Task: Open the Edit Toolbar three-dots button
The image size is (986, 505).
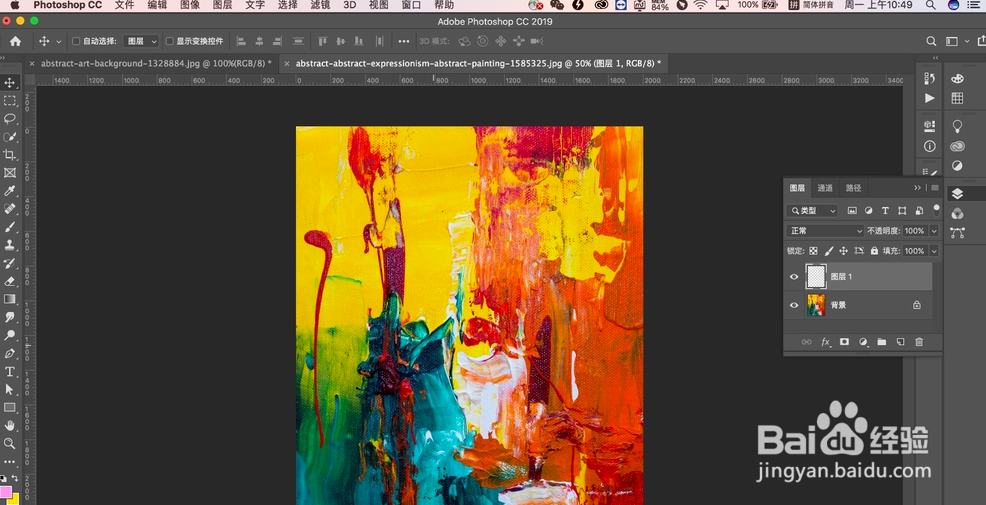Action: [x=9, y=462]
